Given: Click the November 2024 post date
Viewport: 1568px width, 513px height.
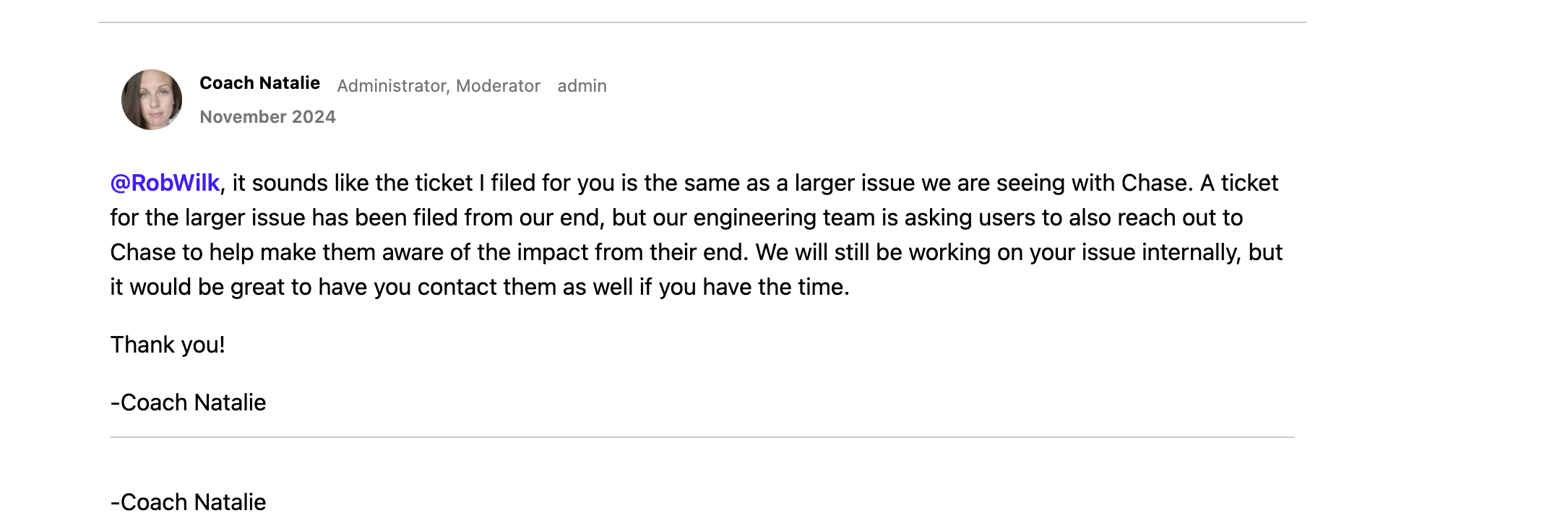Looking at the screenshot, I should 267,117.
